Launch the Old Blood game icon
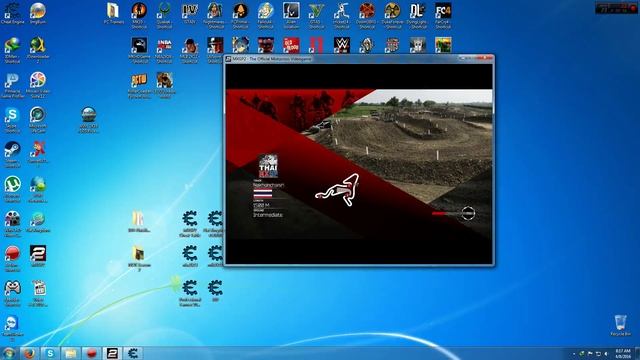 (291, 45)
